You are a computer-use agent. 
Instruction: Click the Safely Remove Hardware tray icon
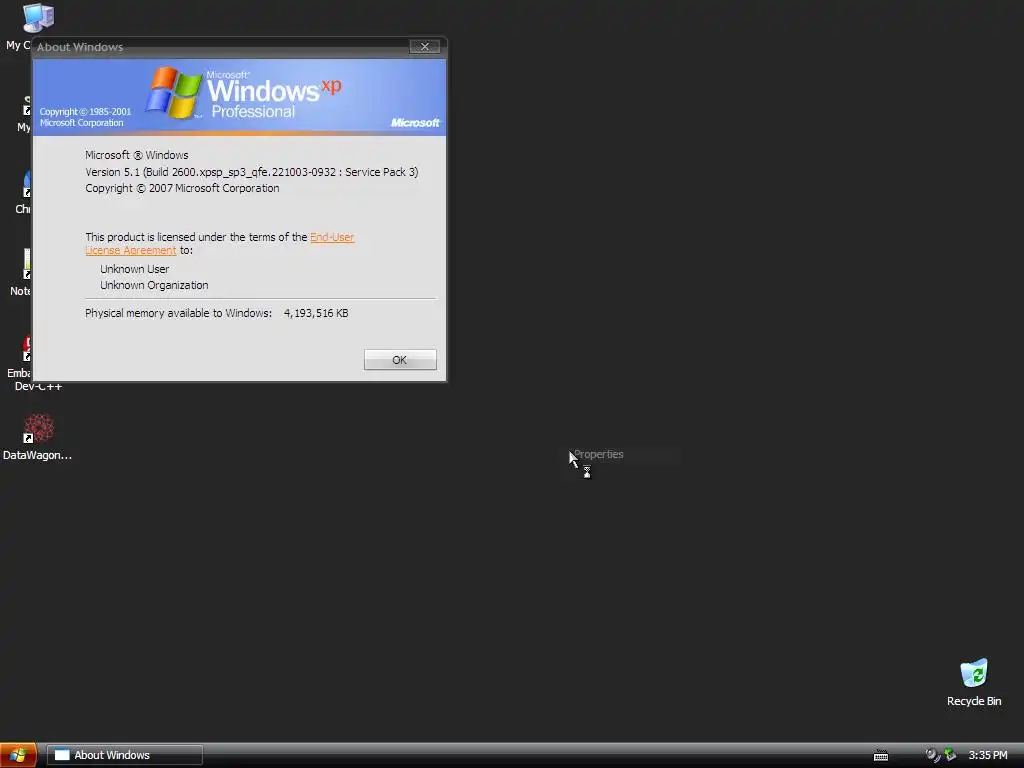[x=950, y=755]
